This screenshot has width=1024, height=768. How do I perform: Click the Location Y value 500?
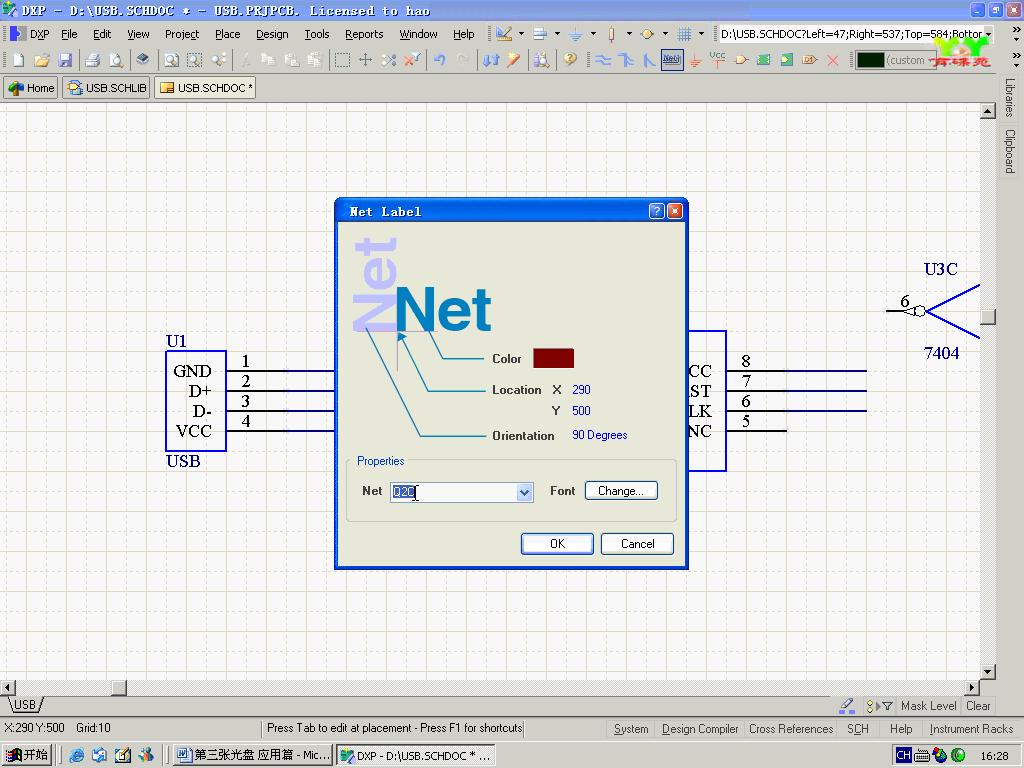pos(581,411)
